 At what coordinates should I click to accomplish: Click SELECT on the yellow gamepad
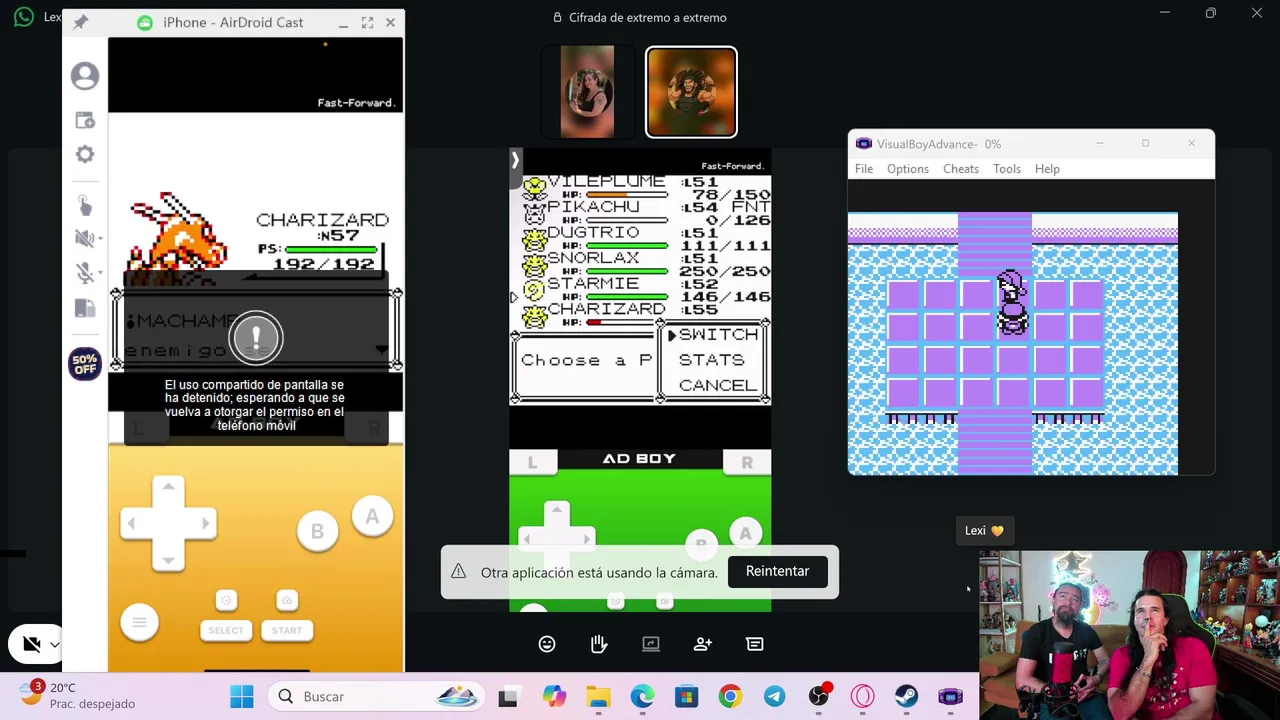pos(226,630)
